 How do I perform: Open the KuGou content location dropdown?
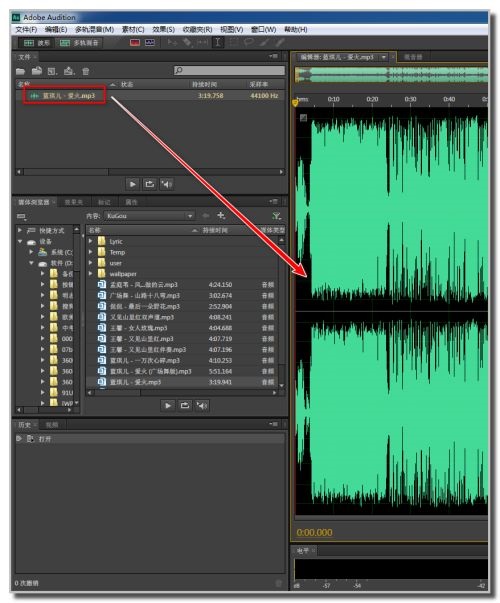149,216
